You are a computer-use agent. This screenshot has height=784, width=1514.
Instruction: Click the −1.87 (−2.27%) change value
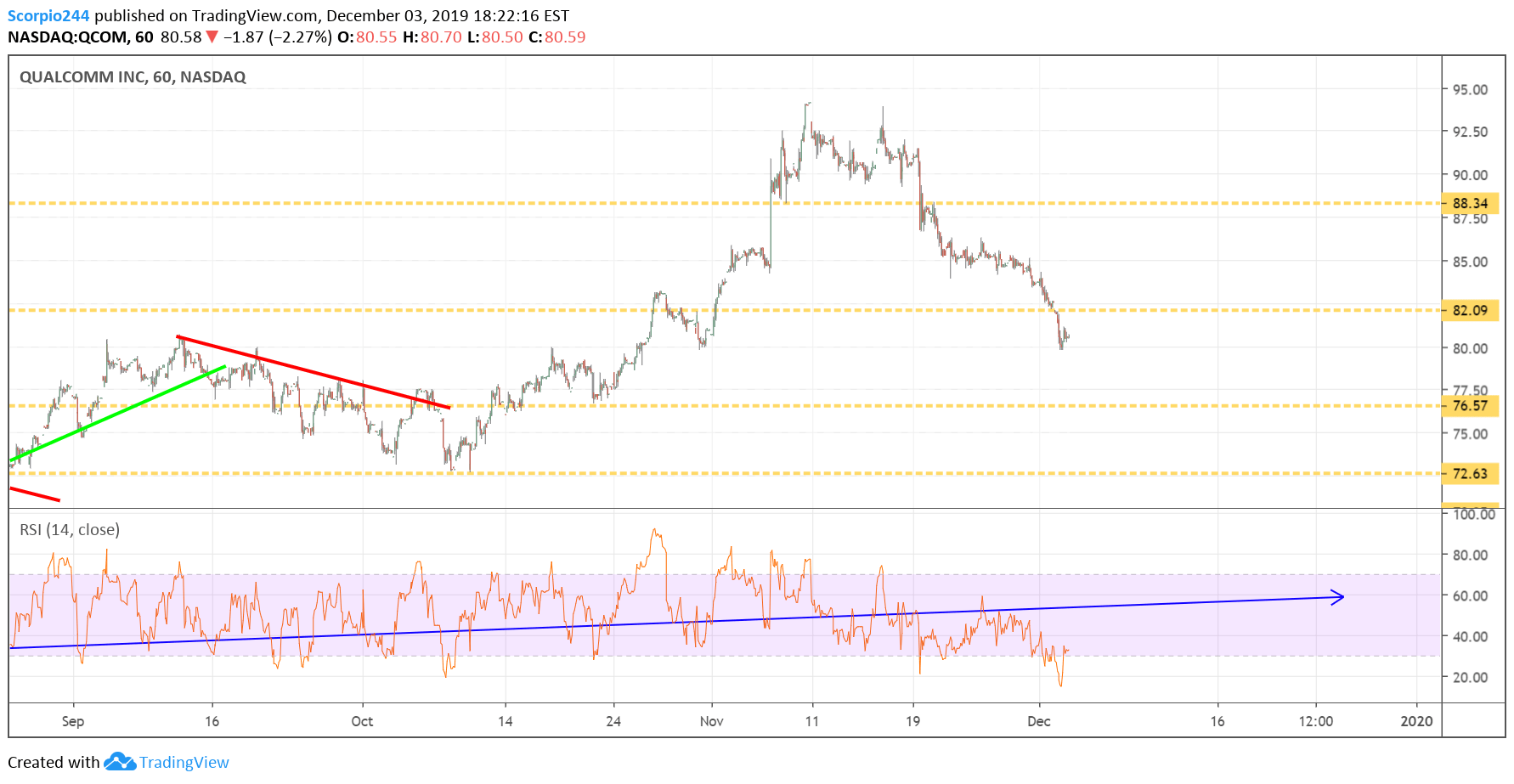(278, 37)
